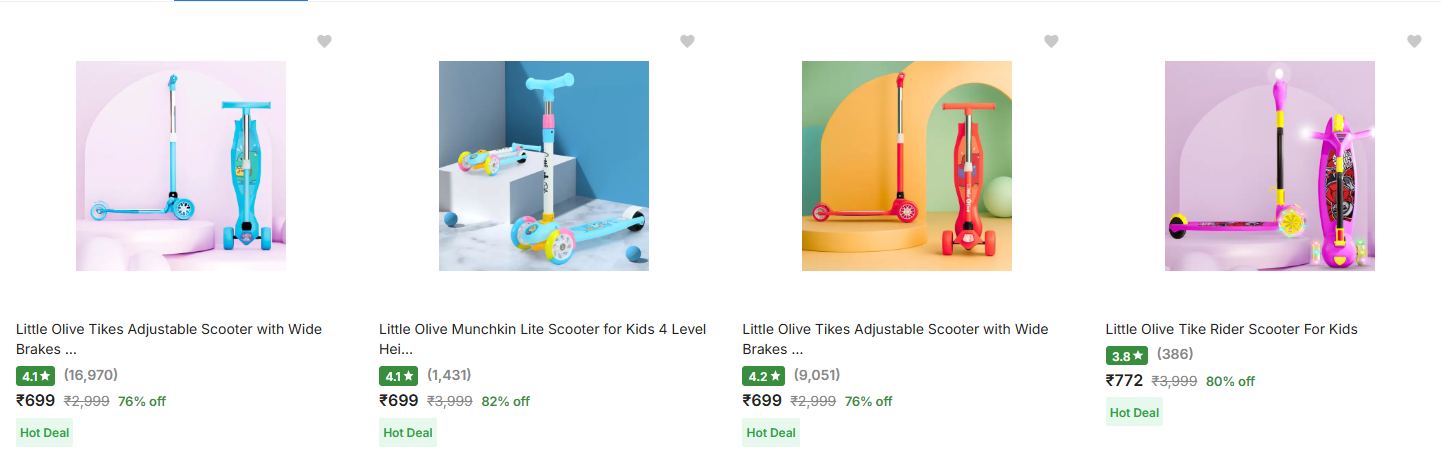Add Tike Rider Scooter to wishlist heart
The height and width of the screenshot is (468, 1441).
(1414, 41)
